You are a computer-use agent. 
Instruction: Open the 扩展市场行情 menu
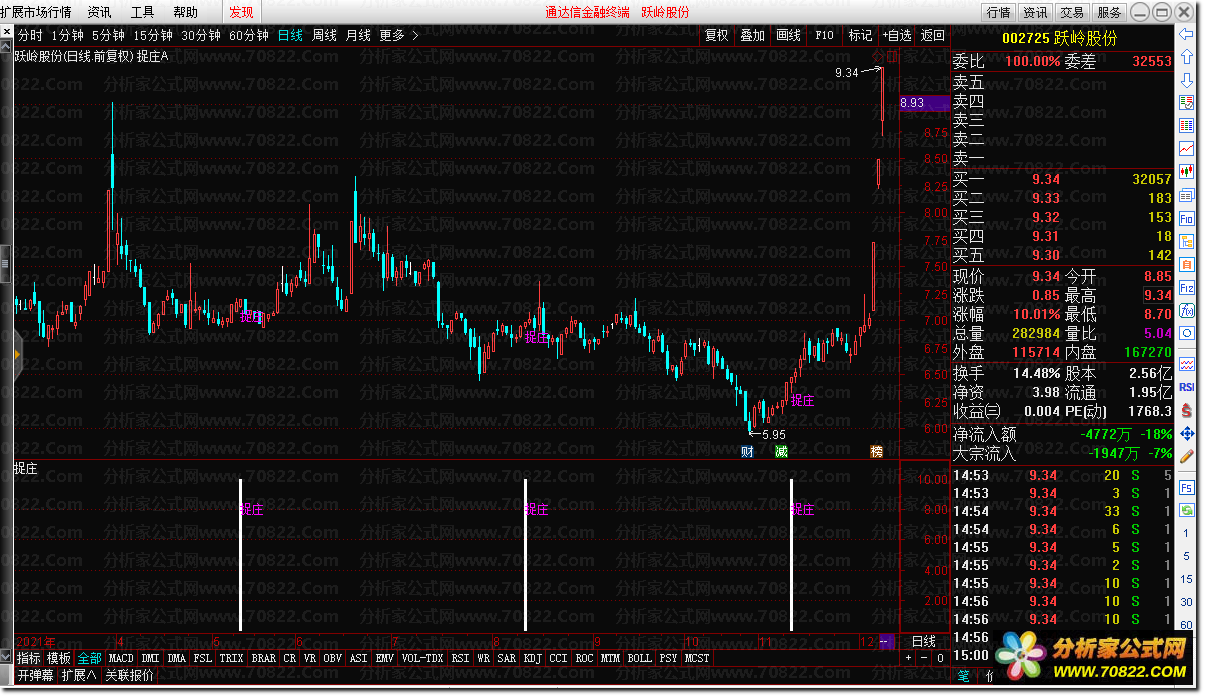[36, 12]
